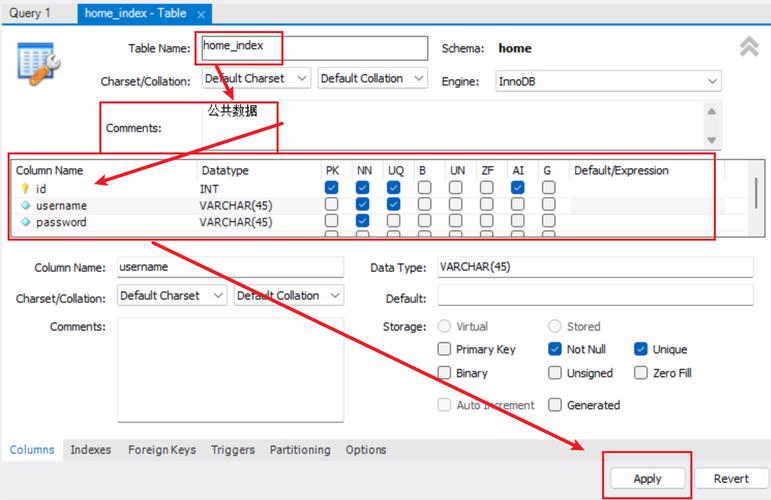This screenshot has height=500, width=771.
Task: Click the diamond icon beside password column
Action: (x=25, y=222)
